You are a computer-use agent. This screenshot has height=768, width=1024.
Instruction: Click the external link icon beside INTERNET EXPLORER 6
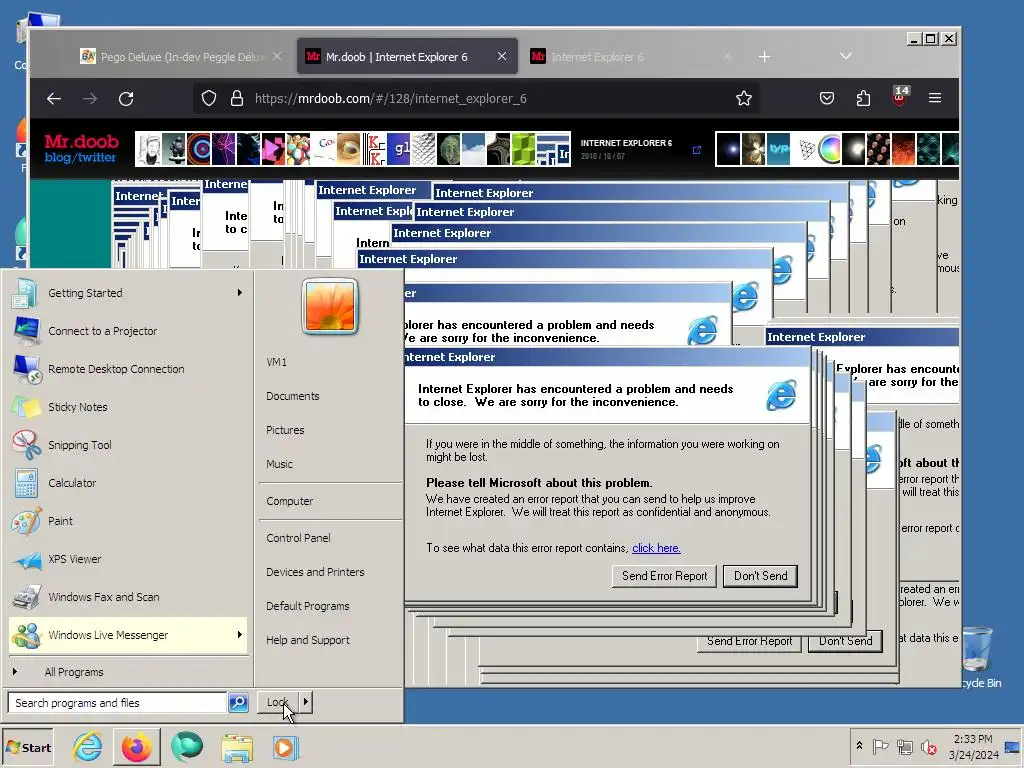(x=697, y=150)
